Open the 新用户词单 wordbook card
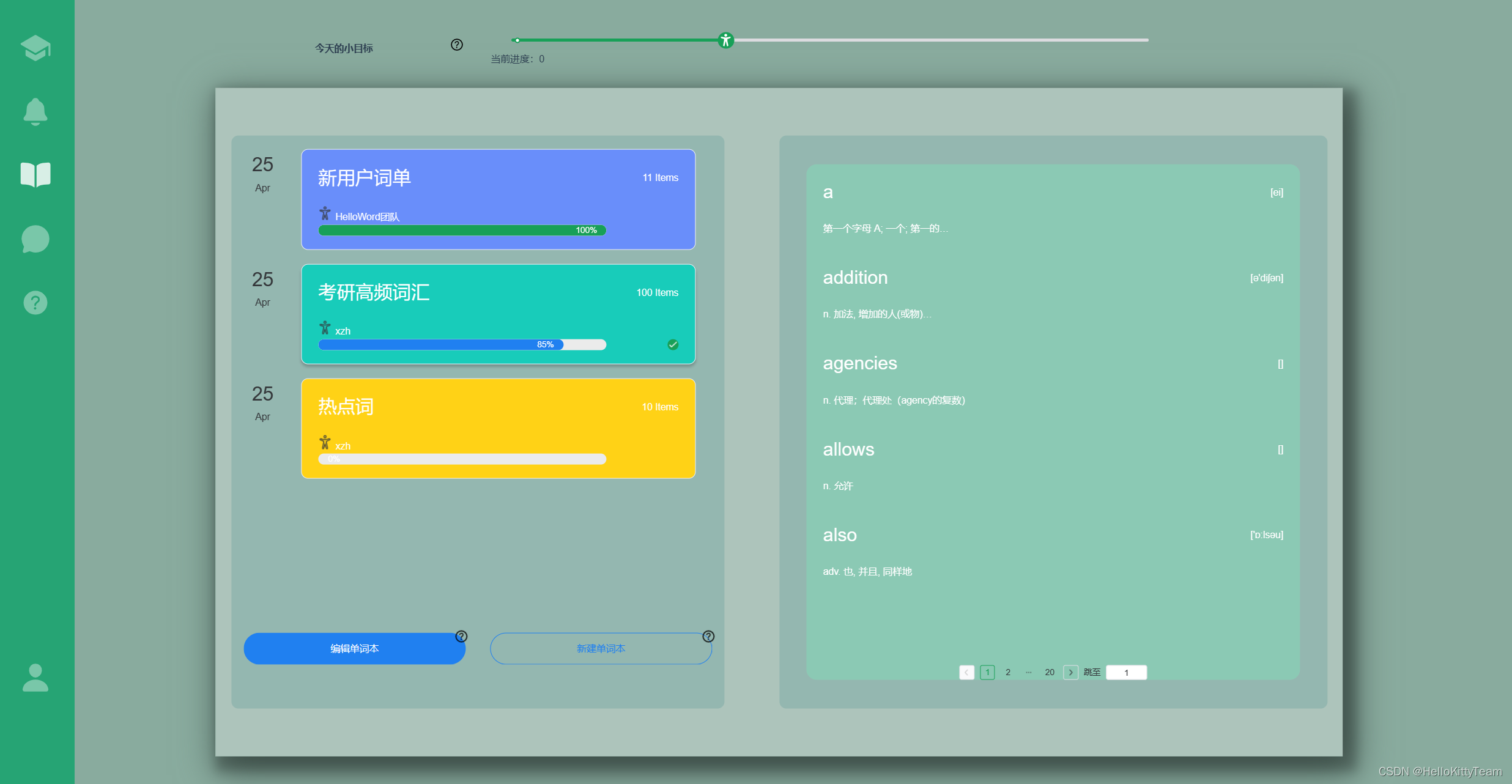 pyautogui.click(x=498, y=199)
